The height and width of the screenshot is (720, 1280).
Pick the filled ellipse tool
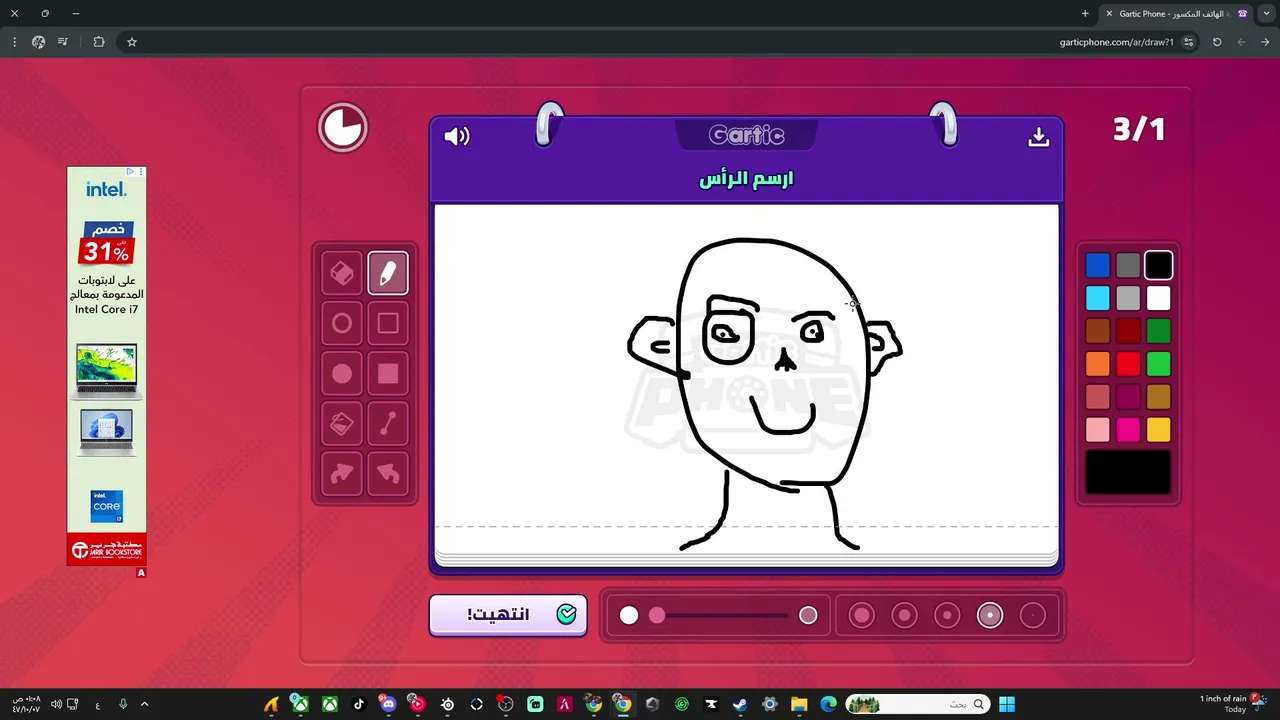342,374
